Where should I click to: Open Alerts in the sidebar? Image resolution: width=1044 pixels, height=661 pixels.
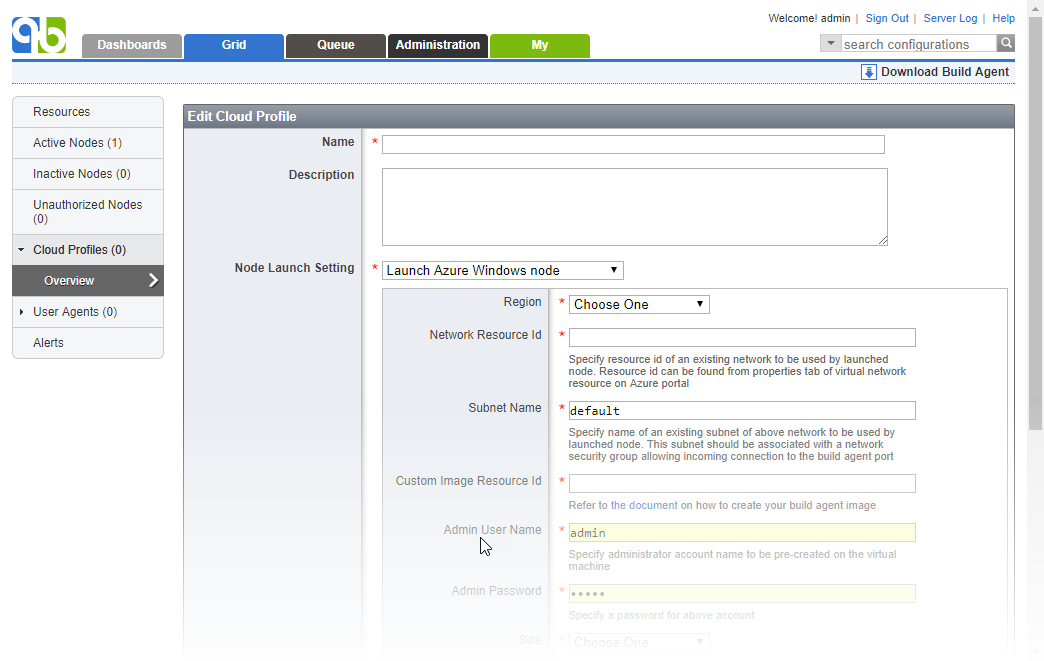click(x=88, y=343)
